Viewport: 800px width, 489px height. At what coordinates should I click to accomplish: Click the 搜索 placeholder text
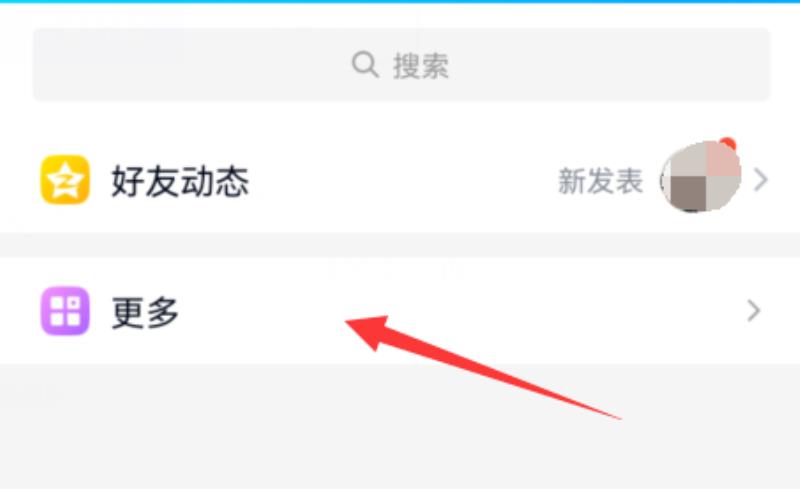point(421,65)
